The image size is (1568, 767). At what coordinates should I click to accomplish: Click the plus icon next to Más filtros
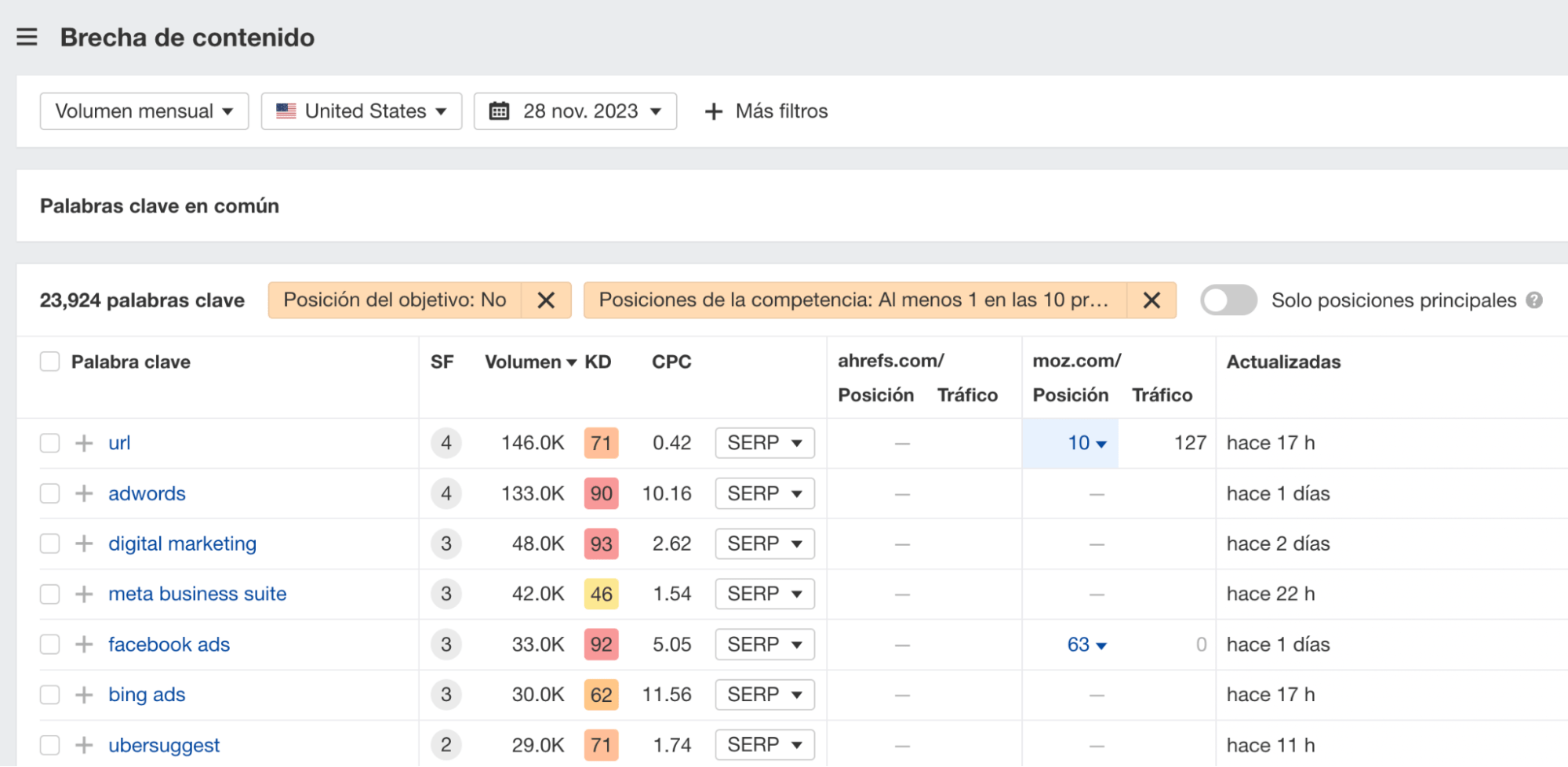click(712, 111)
